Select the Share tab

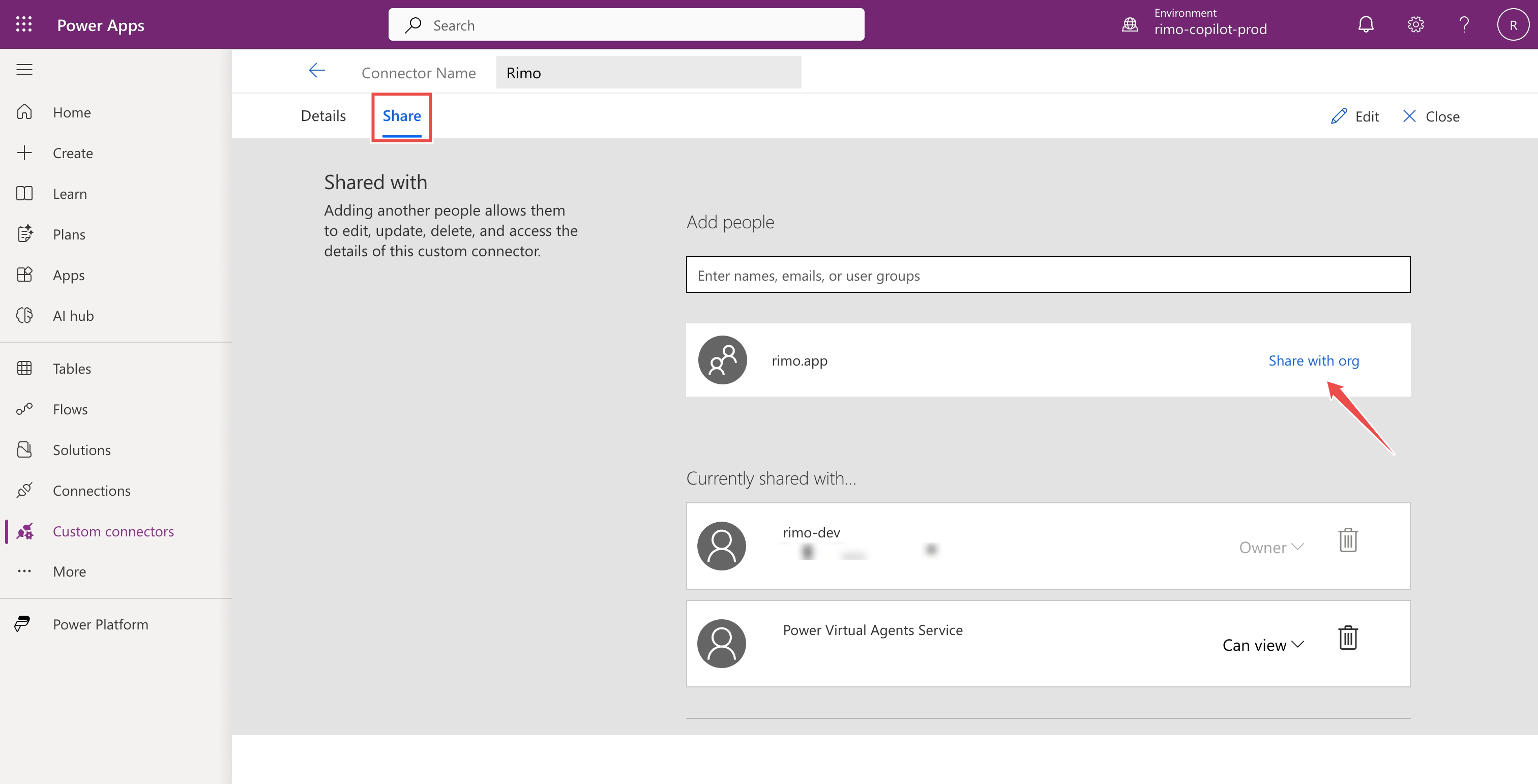click(x=401, y=116)
